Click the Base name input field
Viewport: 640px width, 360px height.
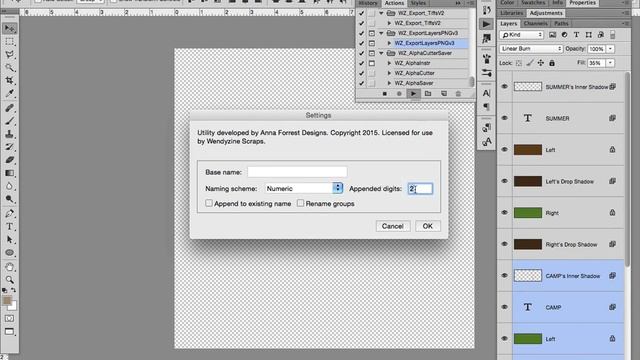[x=297, y=172]
